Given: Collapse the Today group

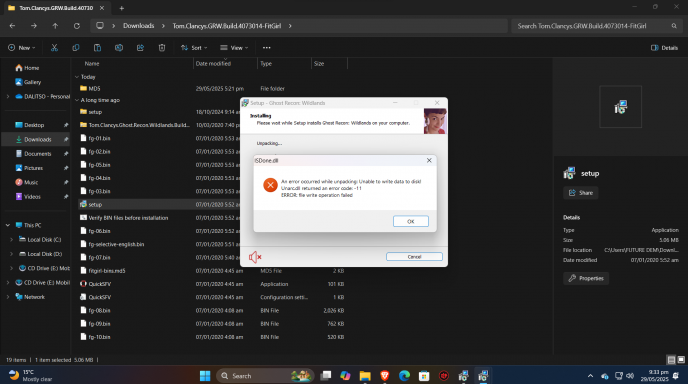Looking at the screenshot, I should pyautogui.click(x=77, y=77).
